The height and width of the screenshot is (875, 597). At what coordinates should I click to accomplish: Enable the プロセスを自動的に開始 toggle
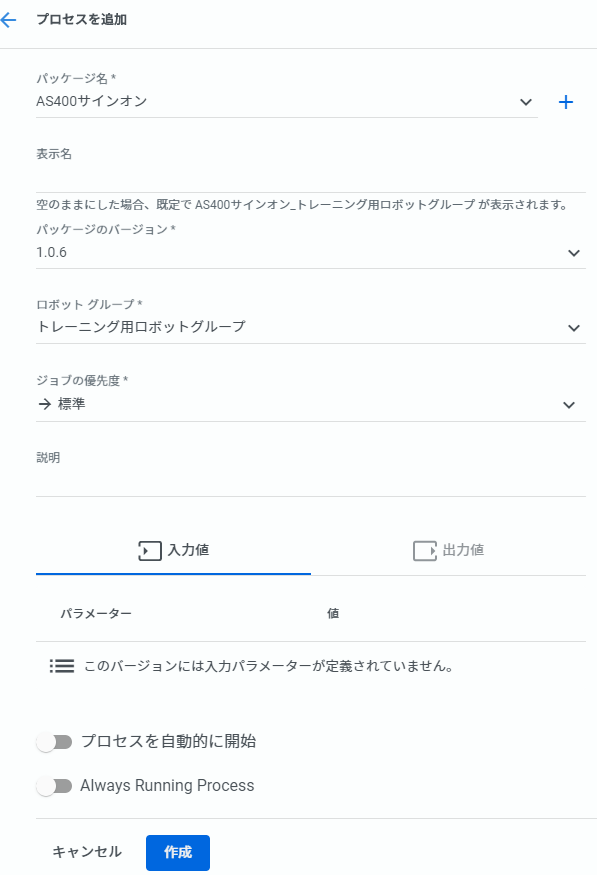(x=55, y=741)
